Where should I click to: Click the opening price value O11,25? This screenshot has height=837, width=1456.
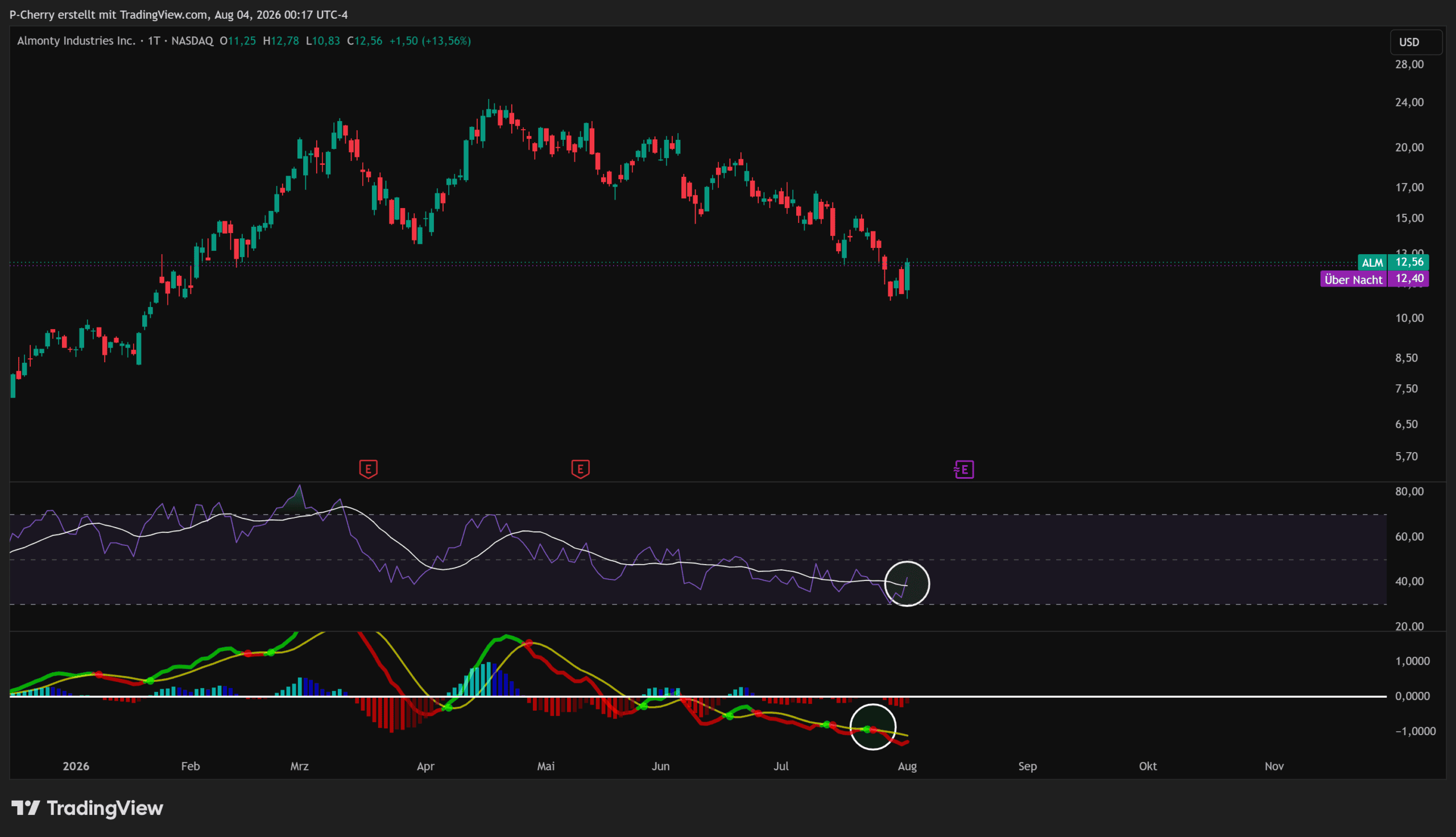pyautogui.click(x=238, y=41)
